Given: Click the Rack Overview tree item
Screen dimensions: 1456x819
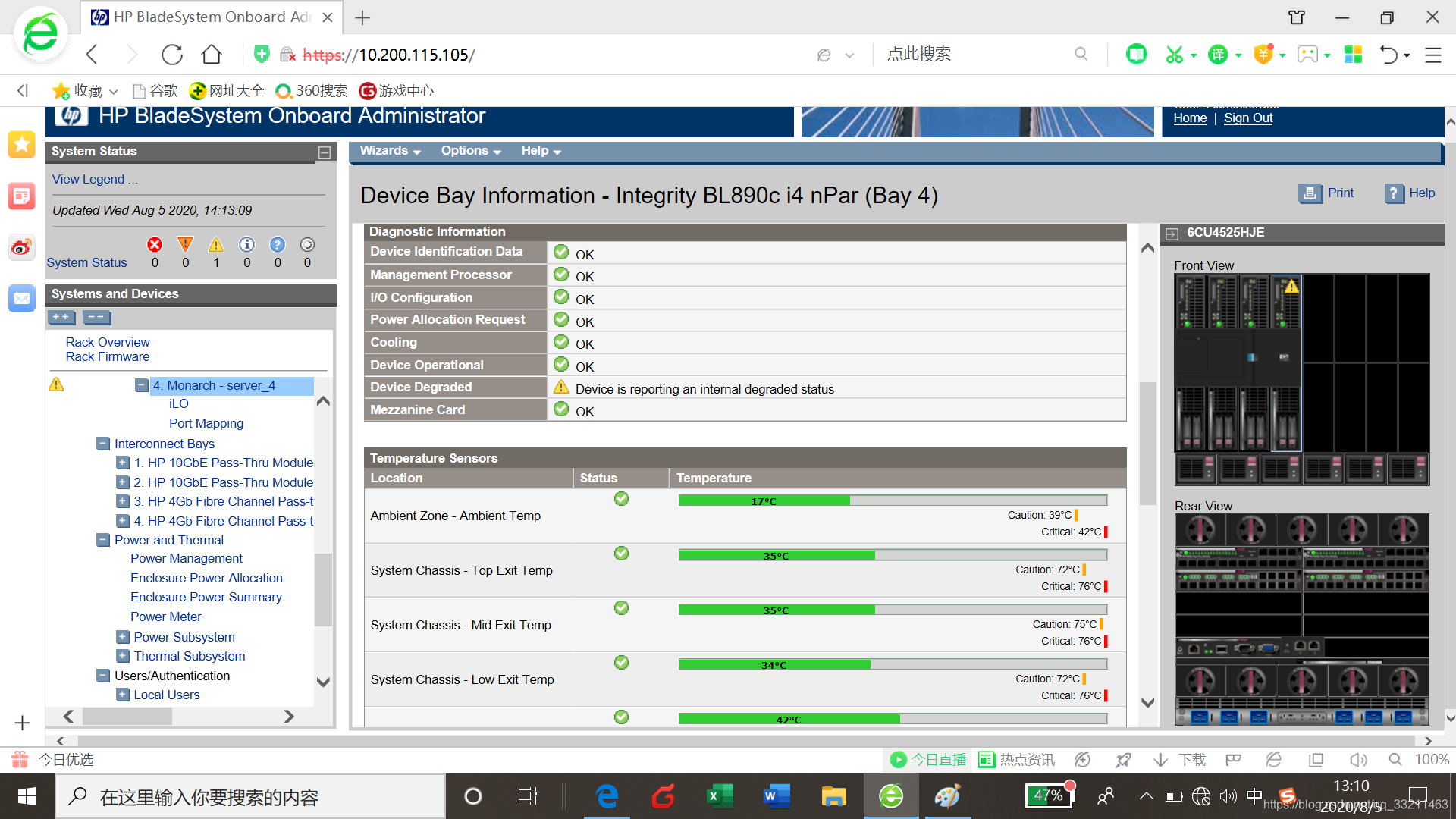Looking at the screenshot, I should click(x=109, y=341).
